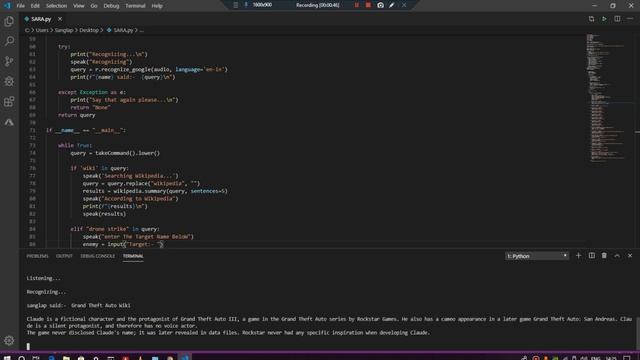Open changes compare icon in editor toolbar

click(591, 19)
